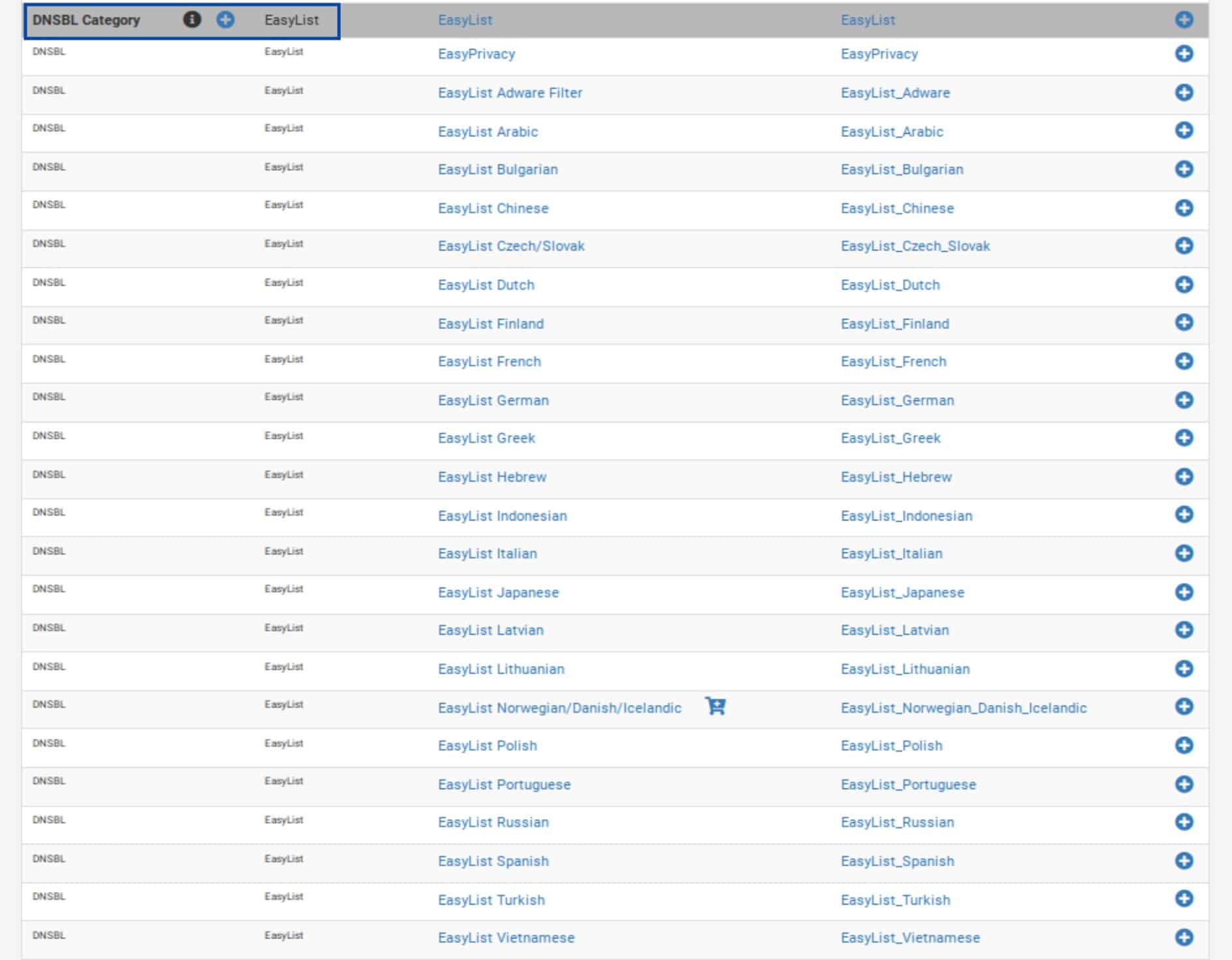
Task: Click the EasyList_German header link
Action: [897, 400]
